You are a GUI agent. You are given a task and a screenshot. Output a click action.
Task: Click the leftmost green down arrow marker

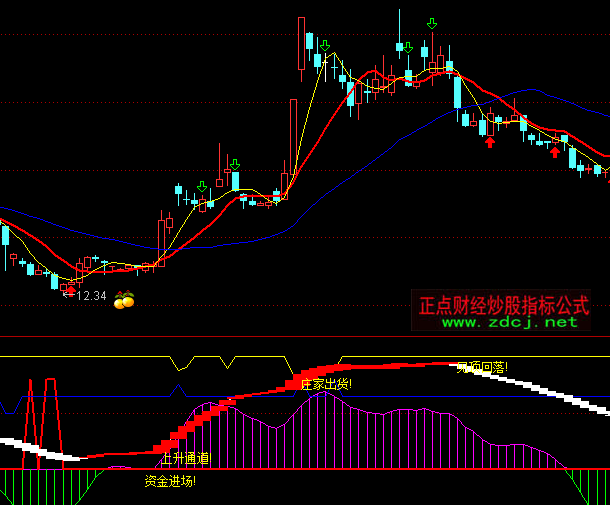(x=202, y=186)
